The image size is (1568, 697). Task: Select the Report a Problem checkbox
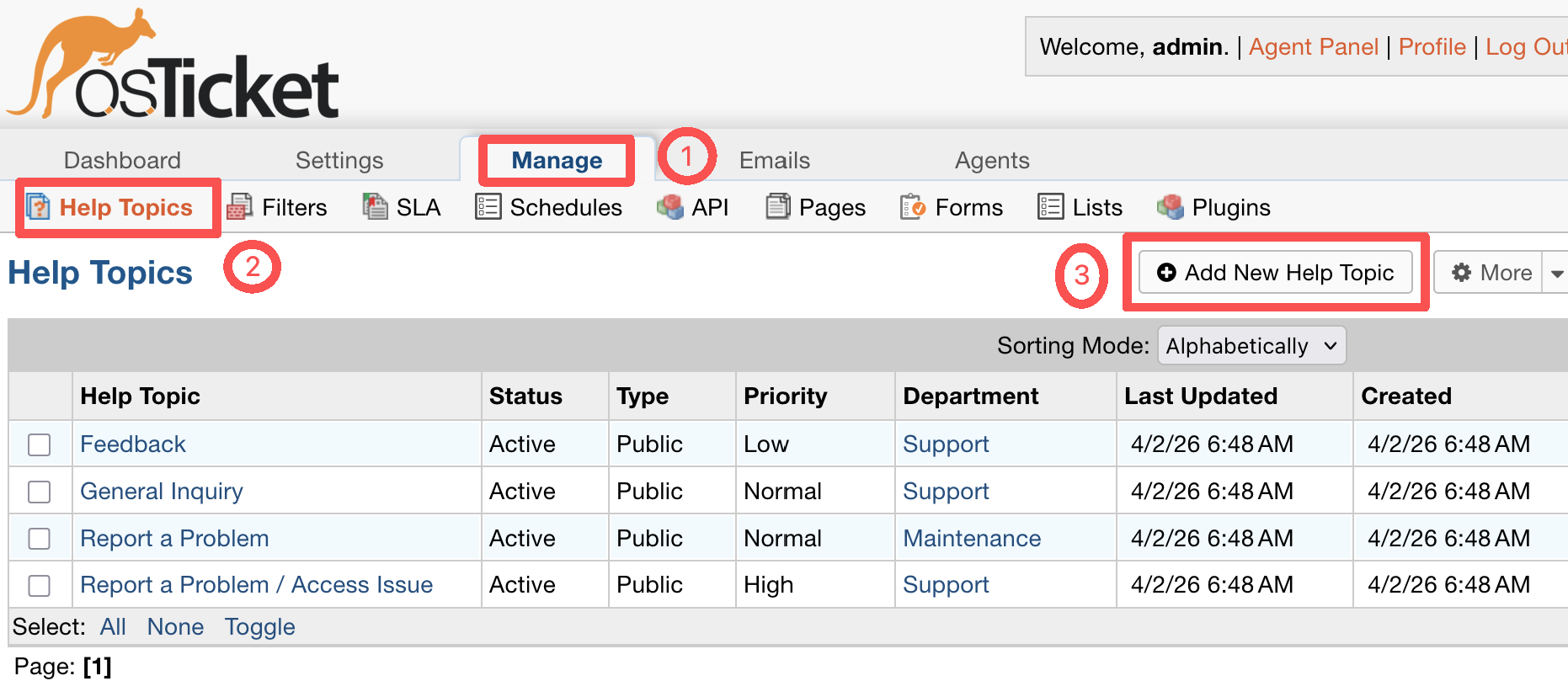[40, 539]
